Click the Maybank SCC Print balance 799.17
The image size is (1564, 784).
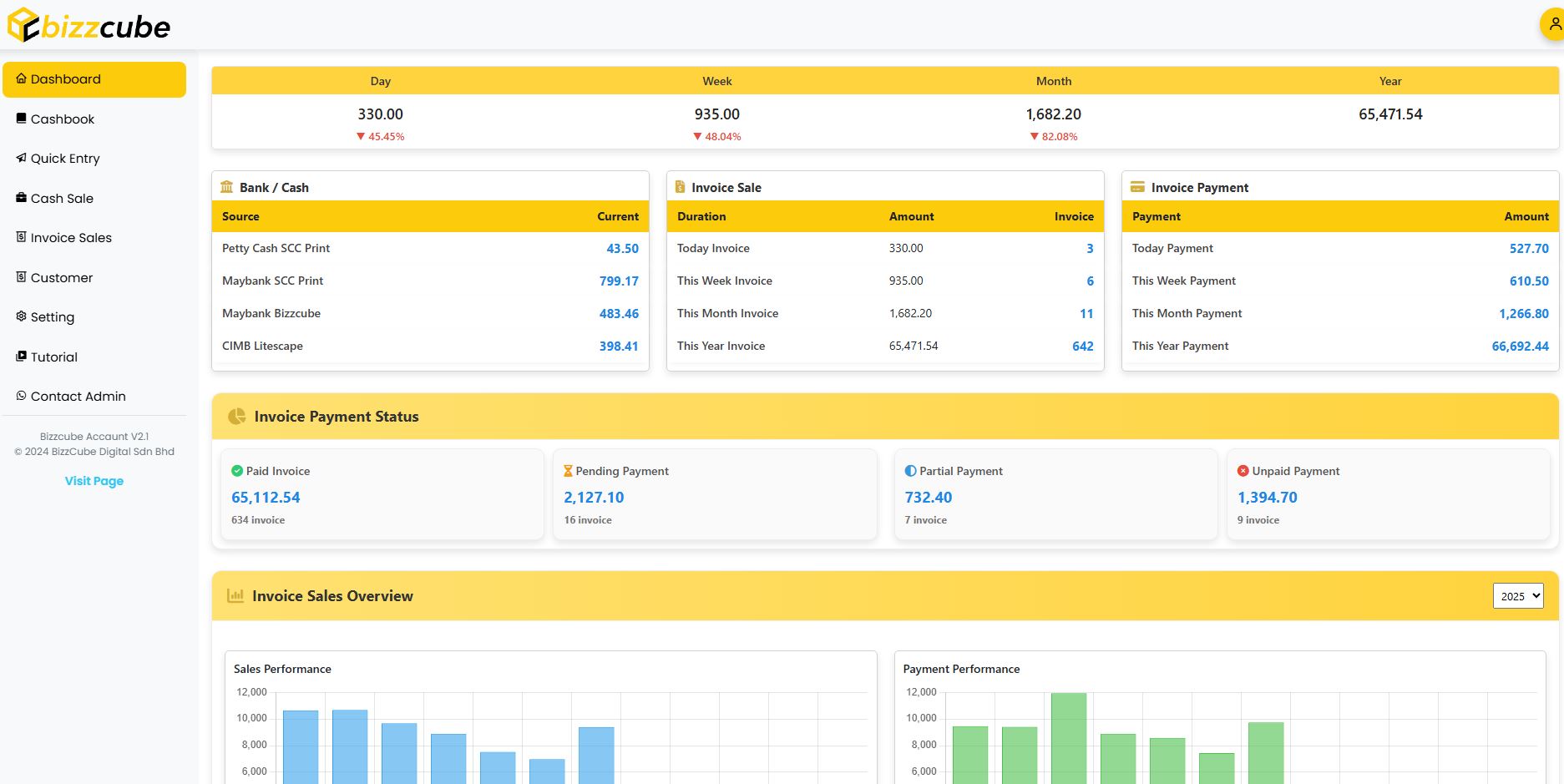point(618,281)
